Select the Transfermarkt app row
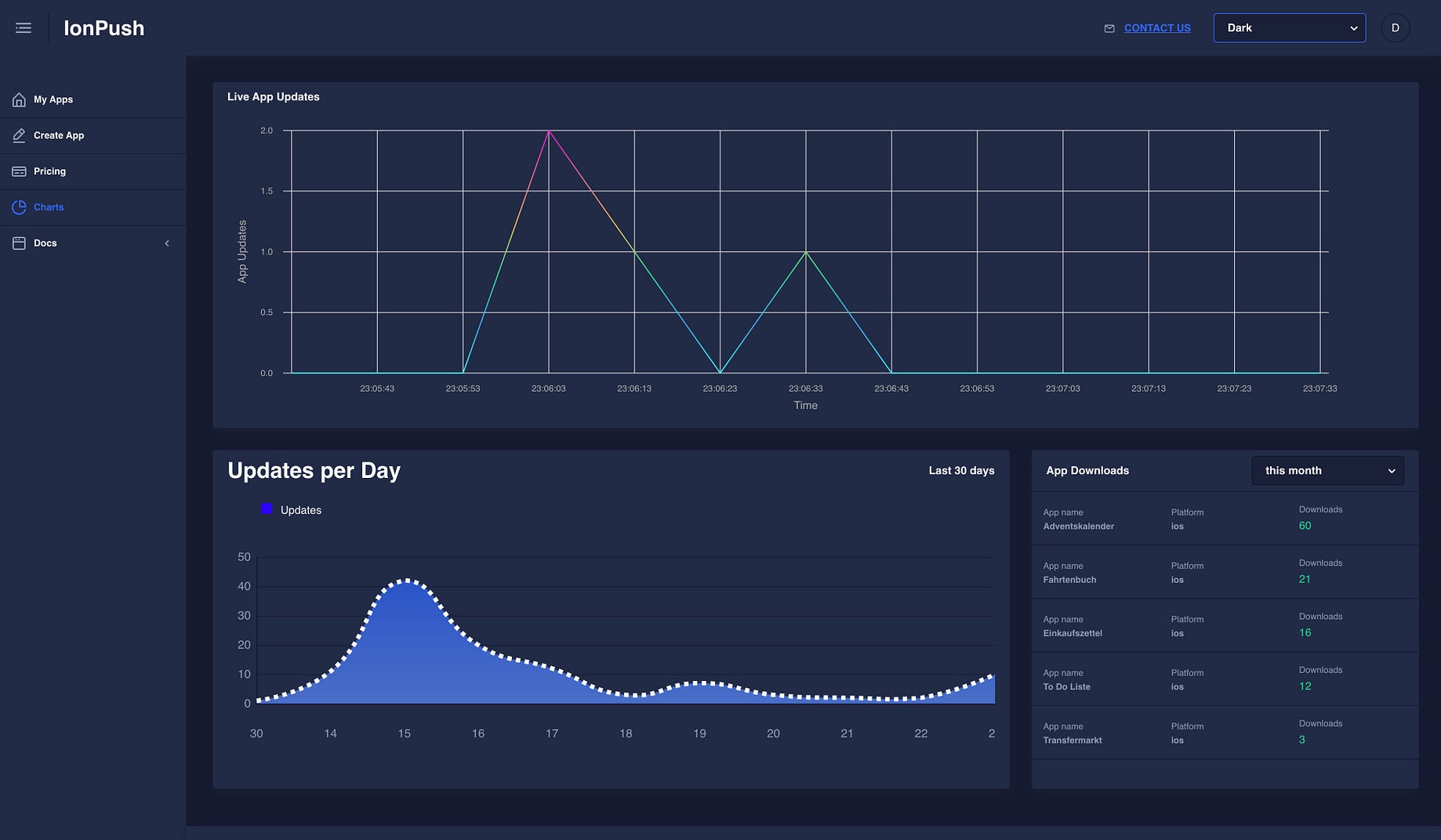The width and height of the screenshot is (1441, 840). pyautogui.click(x=1225, y=733)
